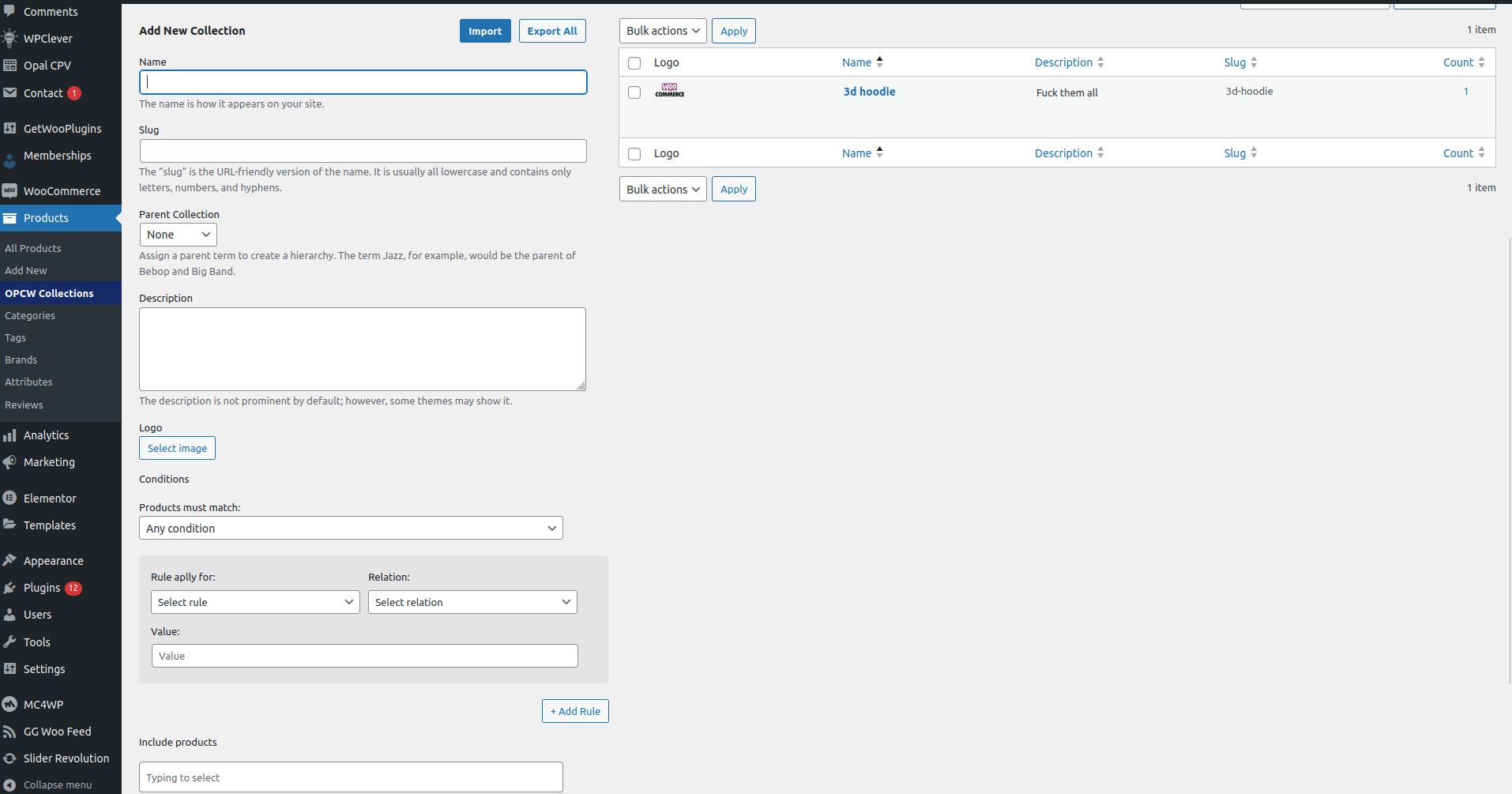
Task: Sort by Count using header sort arrows
Action: (1481, 62)
